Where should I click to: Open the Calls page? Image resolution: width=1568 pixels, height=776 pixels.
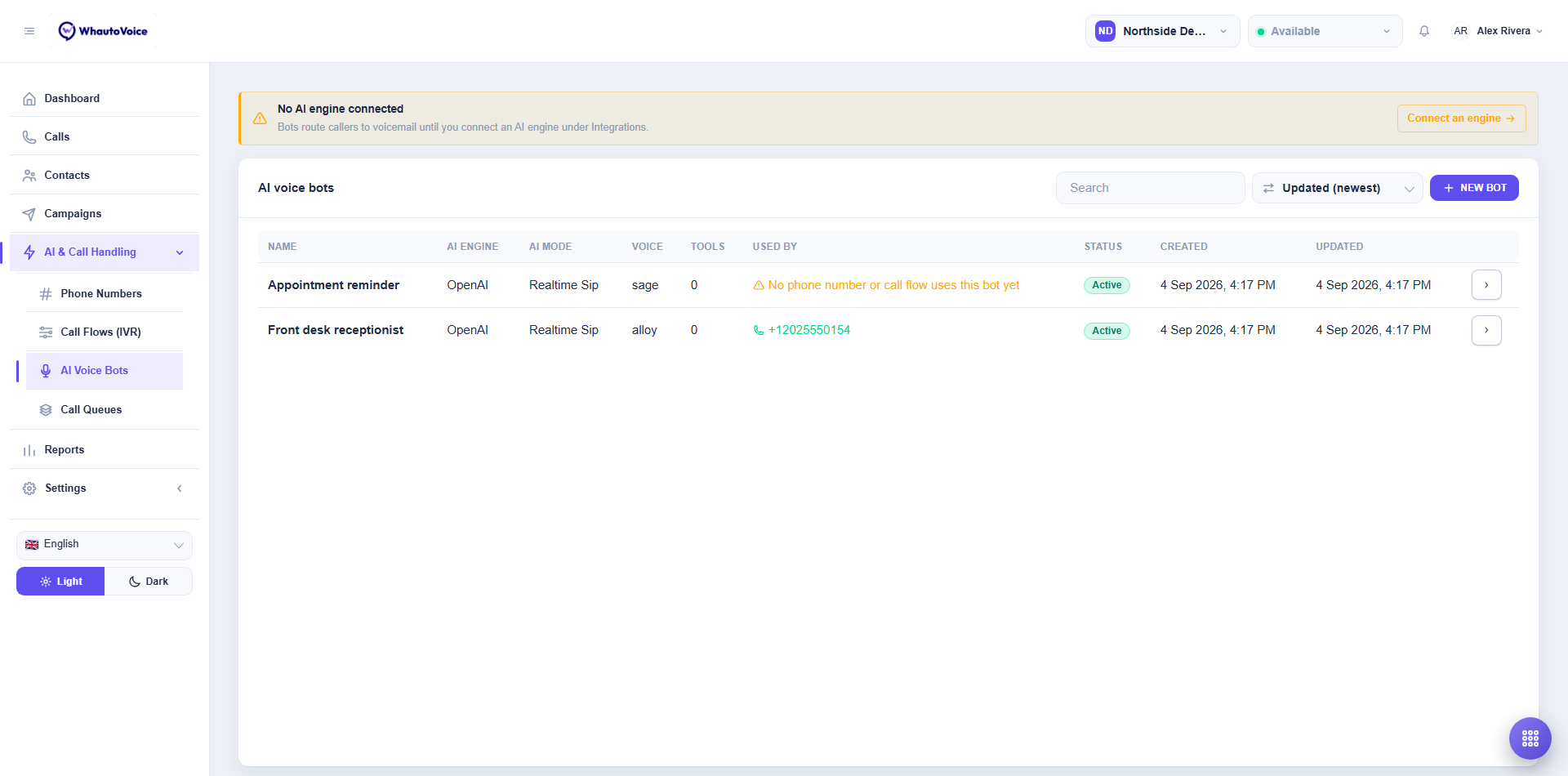click(x=105, y=136)
